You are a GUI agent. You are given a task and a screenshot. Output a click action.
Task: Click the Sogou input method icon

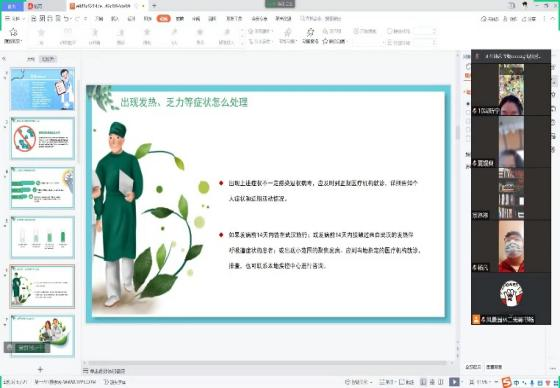pos(506,382)
